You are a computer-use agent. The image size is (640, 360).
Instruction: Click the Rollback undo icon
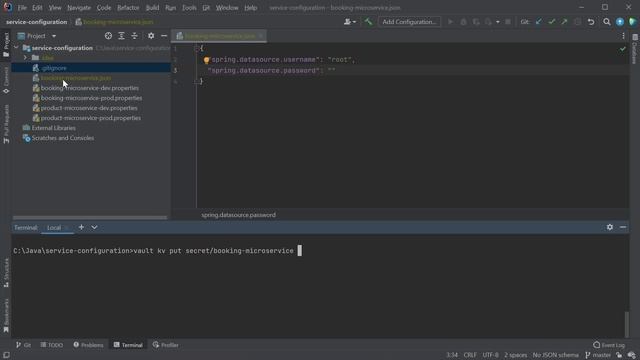pyautogui.click(x=591, y=22)
